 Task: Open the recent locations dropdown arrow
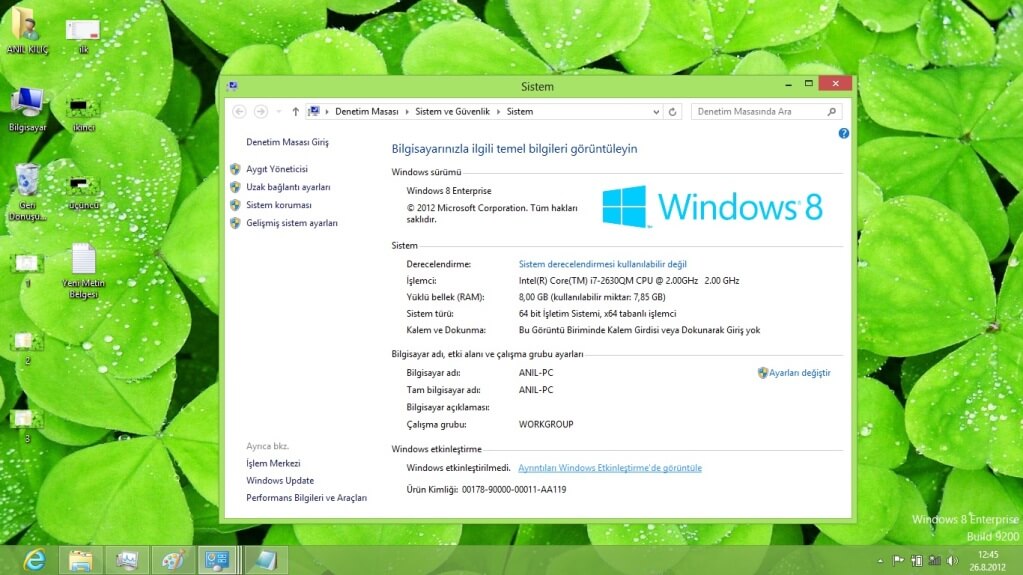[x=278, y=112]
